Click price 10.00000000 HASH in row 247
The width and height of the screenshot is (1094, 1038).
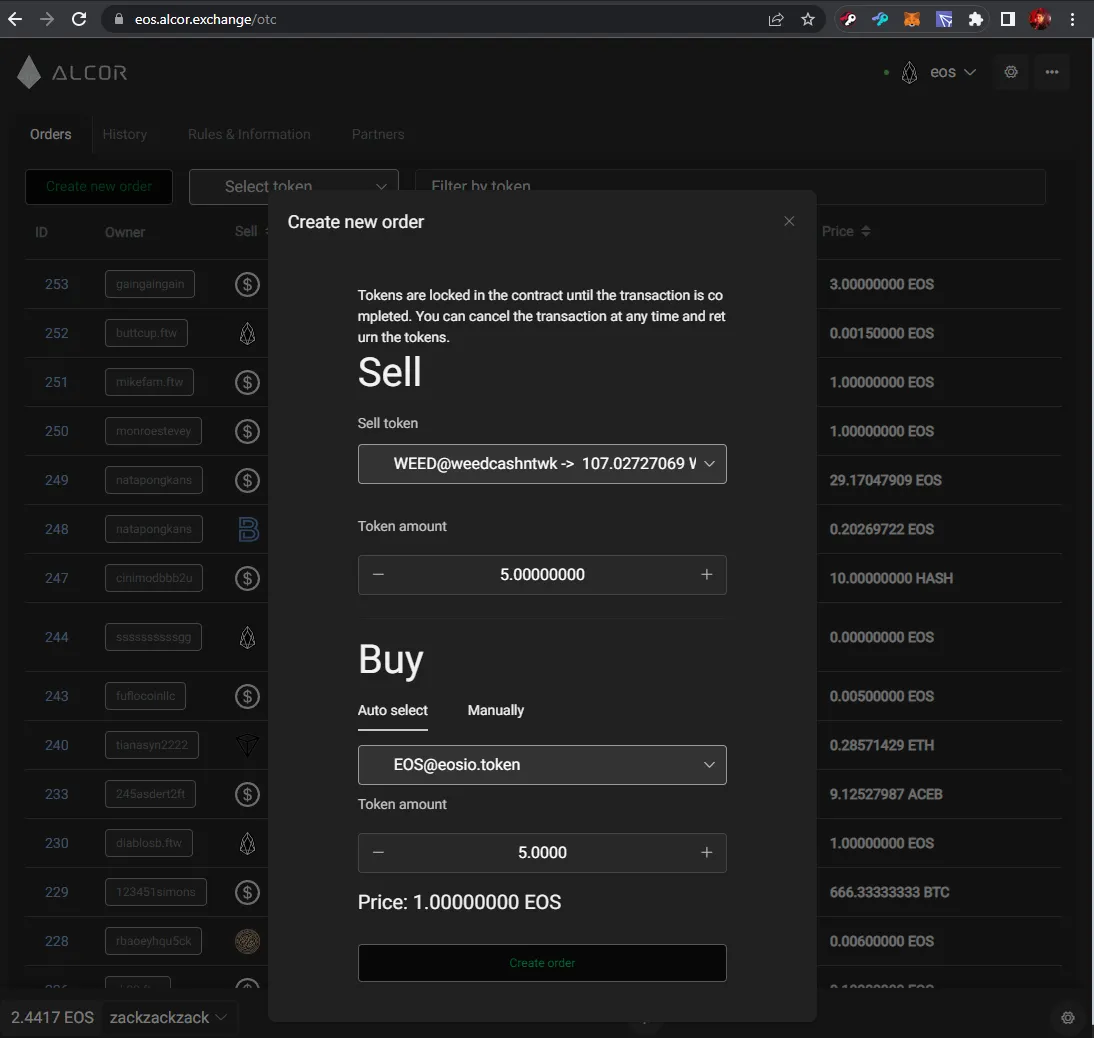pyautogui.click(x=891, y=578)
